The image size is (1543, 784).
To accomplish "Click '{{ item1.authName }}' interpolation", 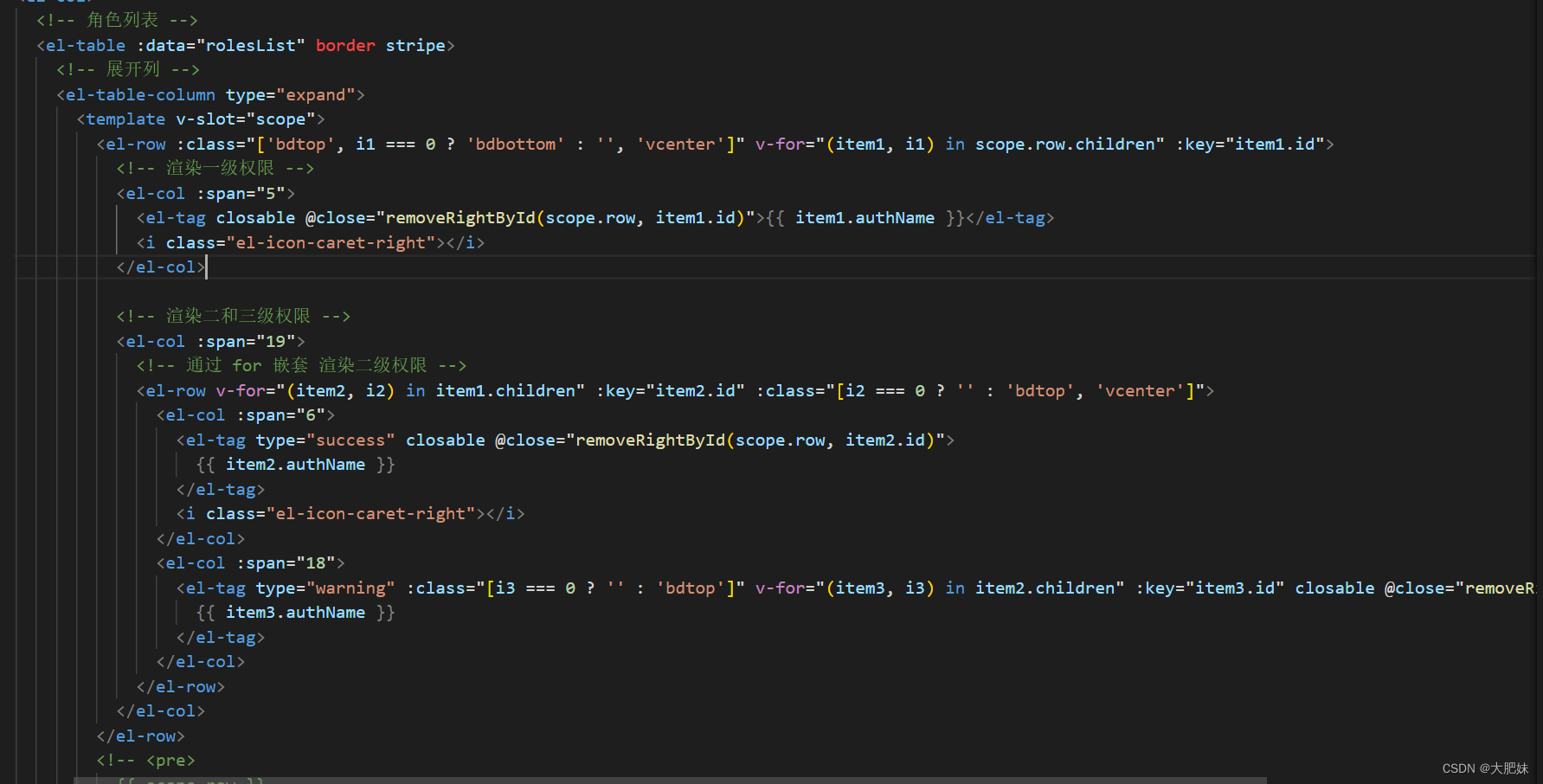I will tap(865, 217).
